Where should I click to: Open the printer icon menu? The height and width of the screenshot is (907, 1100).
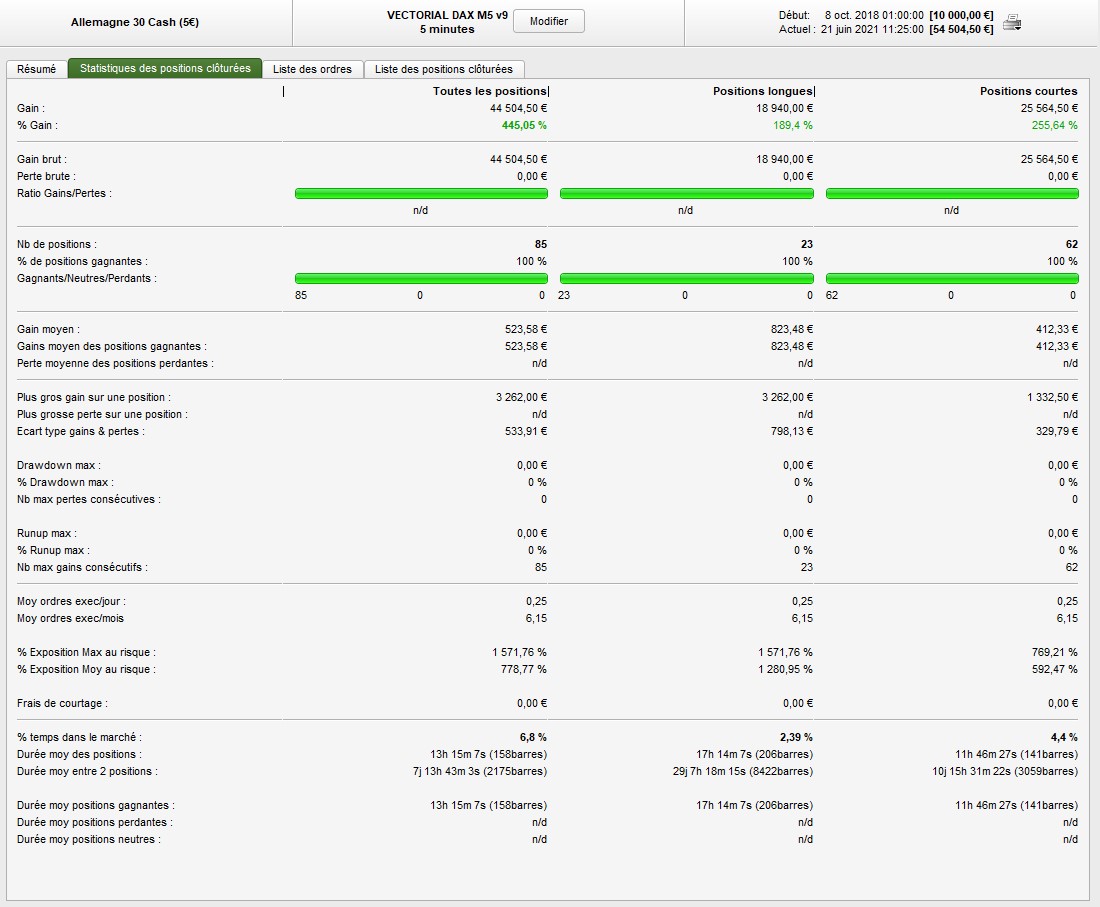(x=1013, y=22)
